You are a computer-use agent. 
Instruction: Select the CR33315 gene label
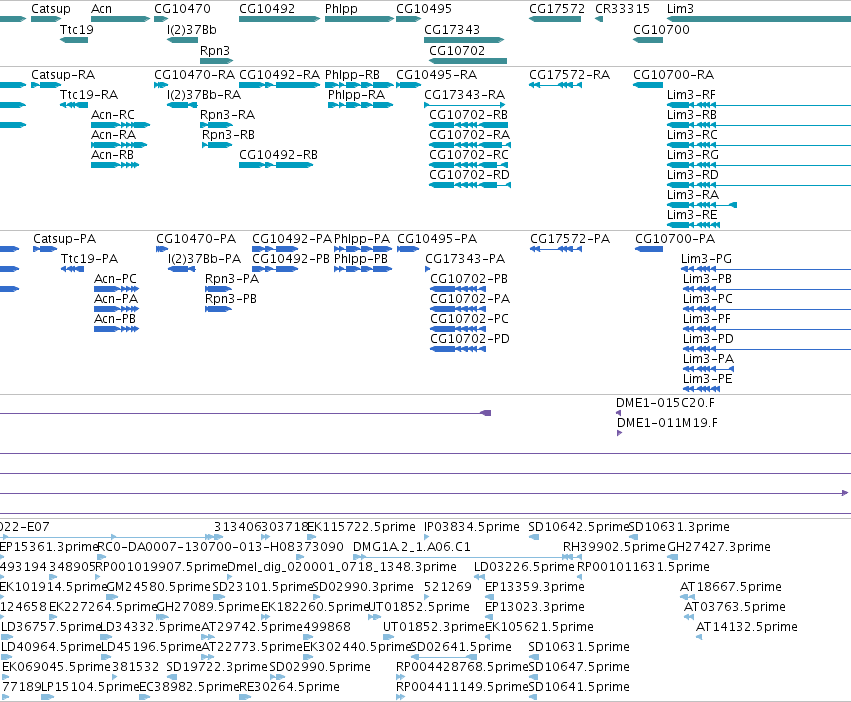623,9
